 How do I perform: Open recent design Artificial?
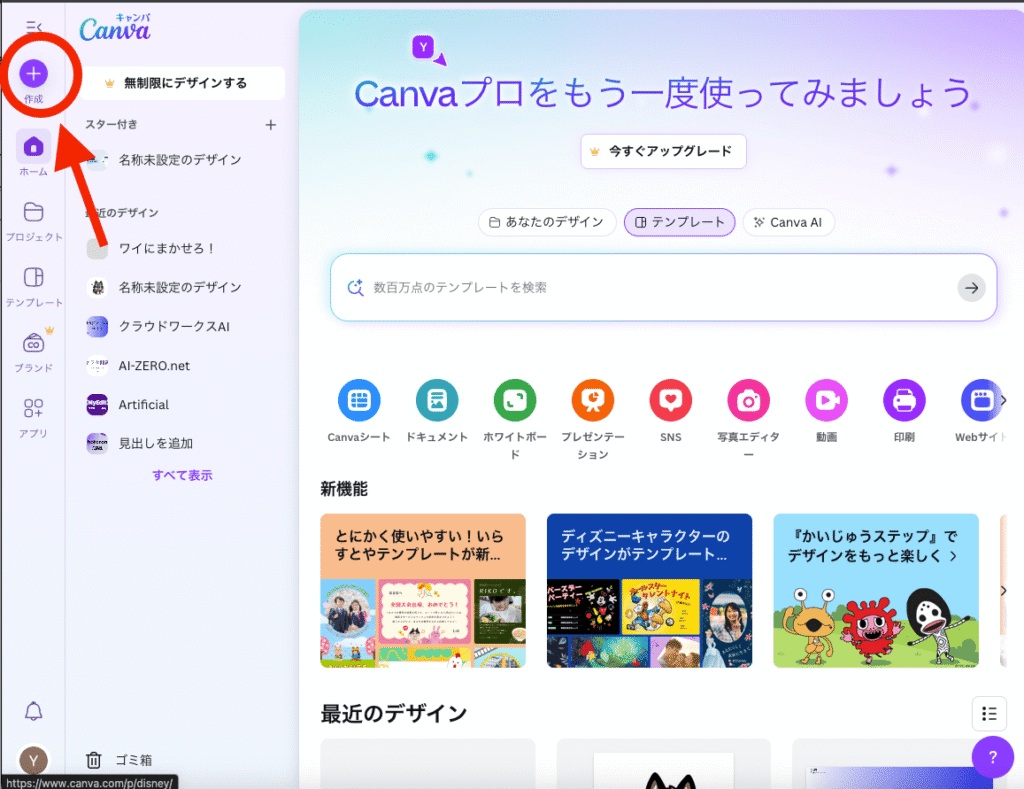pos(128,405)
